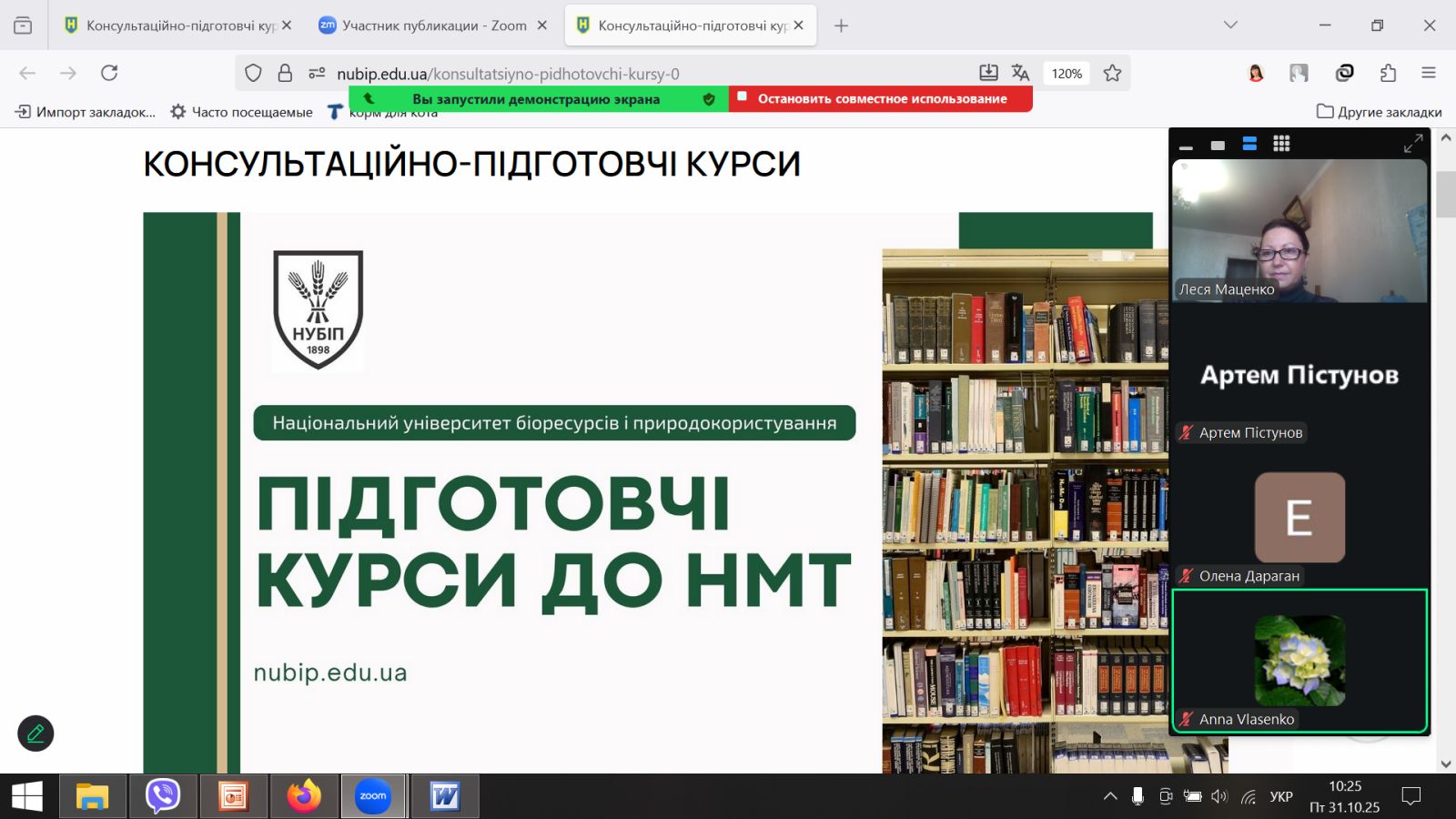Click the page zoom level 120% indicator
The height and width of the screenshot is (819, 1456).
coord(1067,73)
